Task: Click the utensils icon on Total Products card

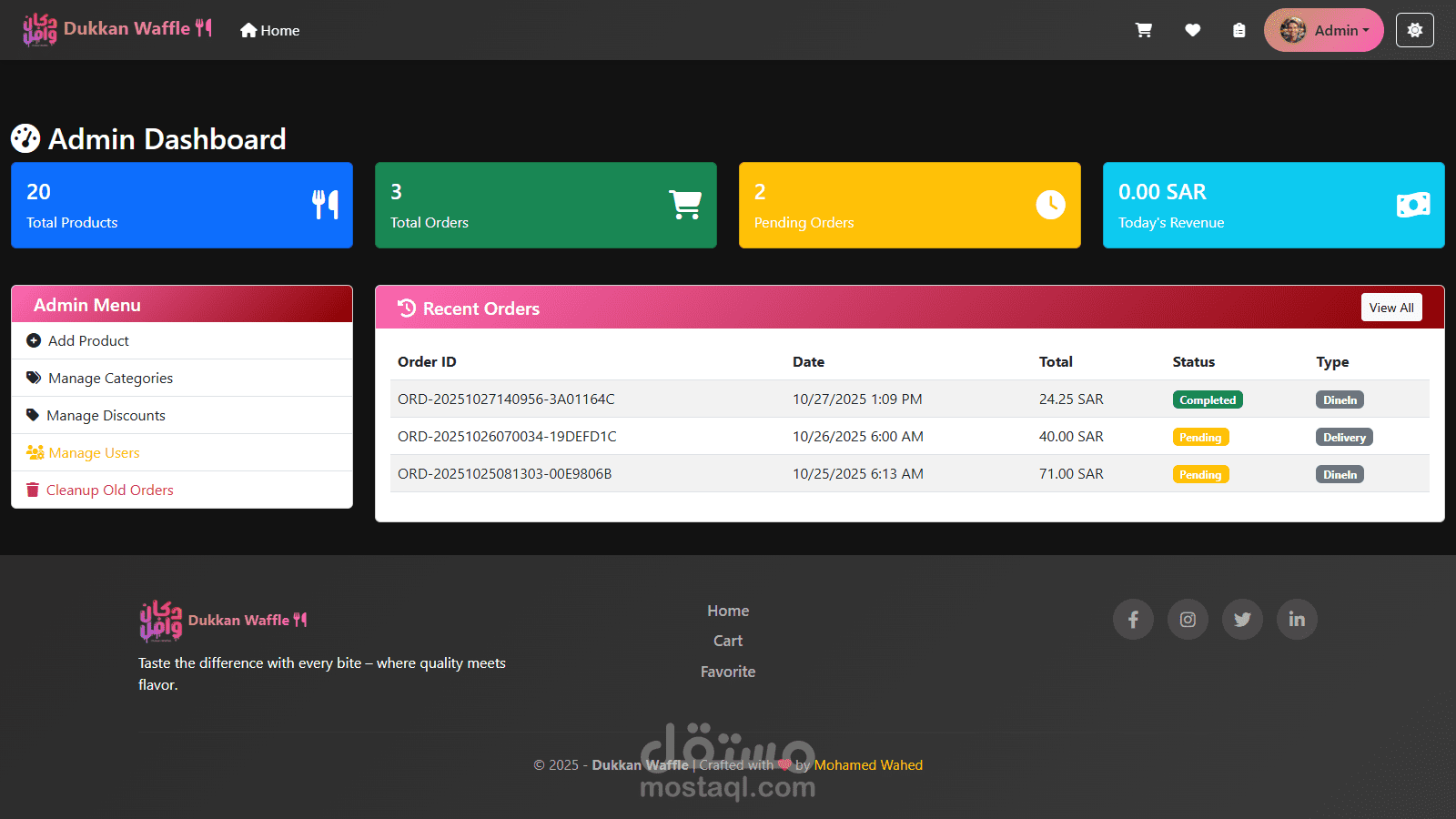Action: pos(325,205)
